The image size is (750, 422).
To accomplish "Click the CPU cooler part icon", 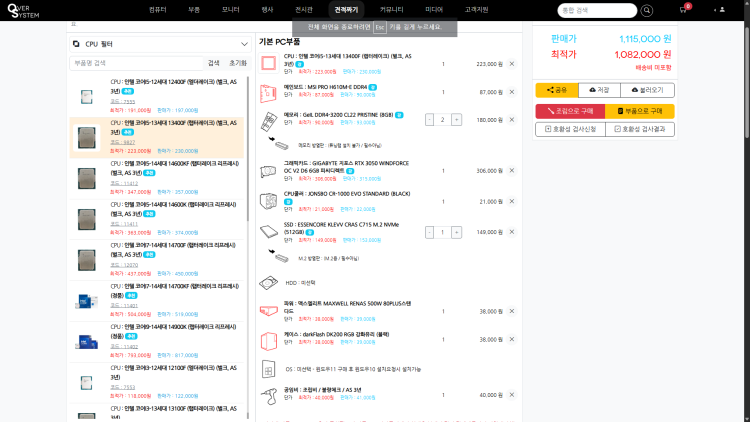I will pyautogui.click(x=268, y=199).
